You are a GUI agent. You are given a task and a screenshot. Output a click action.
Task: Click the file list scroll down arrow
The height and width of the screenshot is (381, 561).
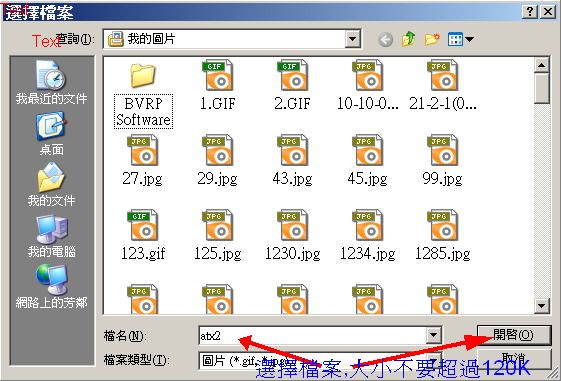[x=541, y=306]
